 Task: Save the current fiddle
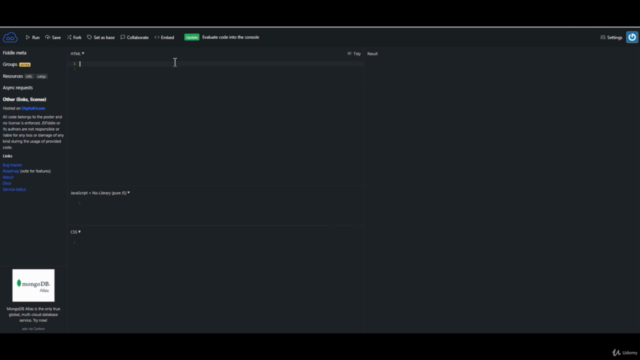(x=53, y=37)
